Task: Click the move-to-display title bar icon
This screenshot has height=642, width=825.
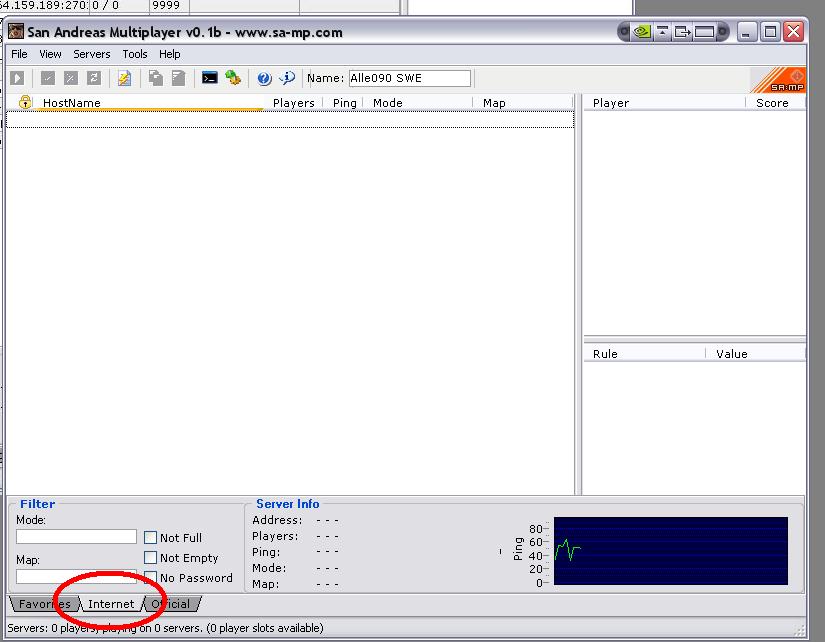Action: [682, 32]
